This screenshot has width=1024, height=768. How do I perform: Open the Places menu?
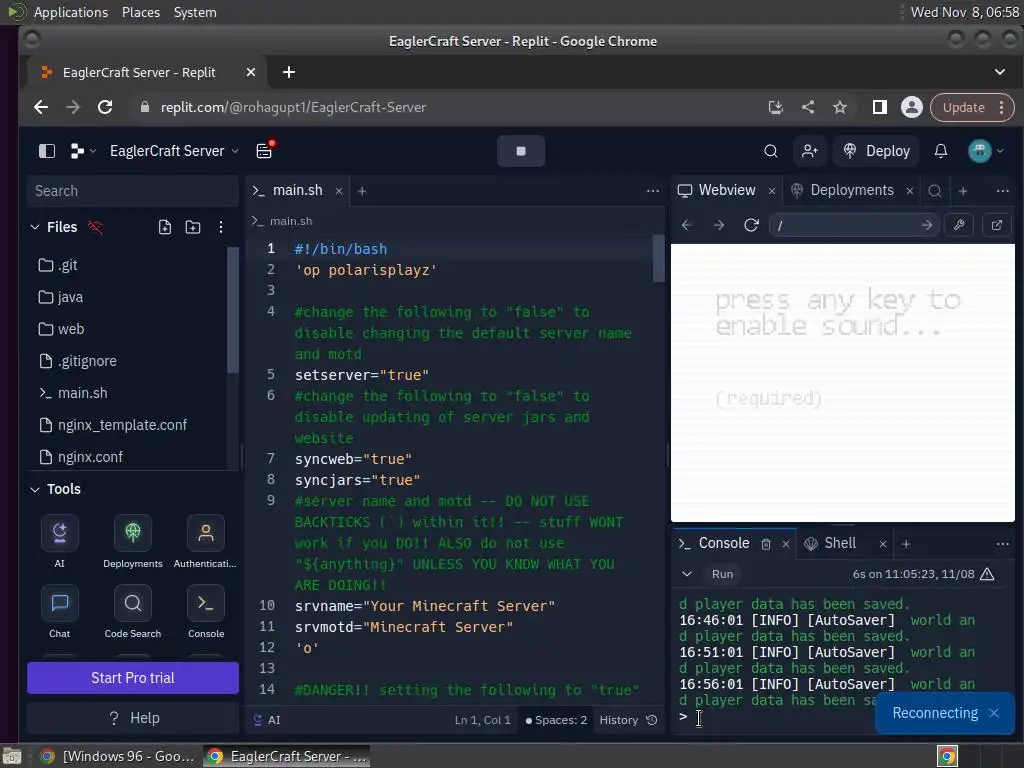pyautogui.click(x=140, y=12)
